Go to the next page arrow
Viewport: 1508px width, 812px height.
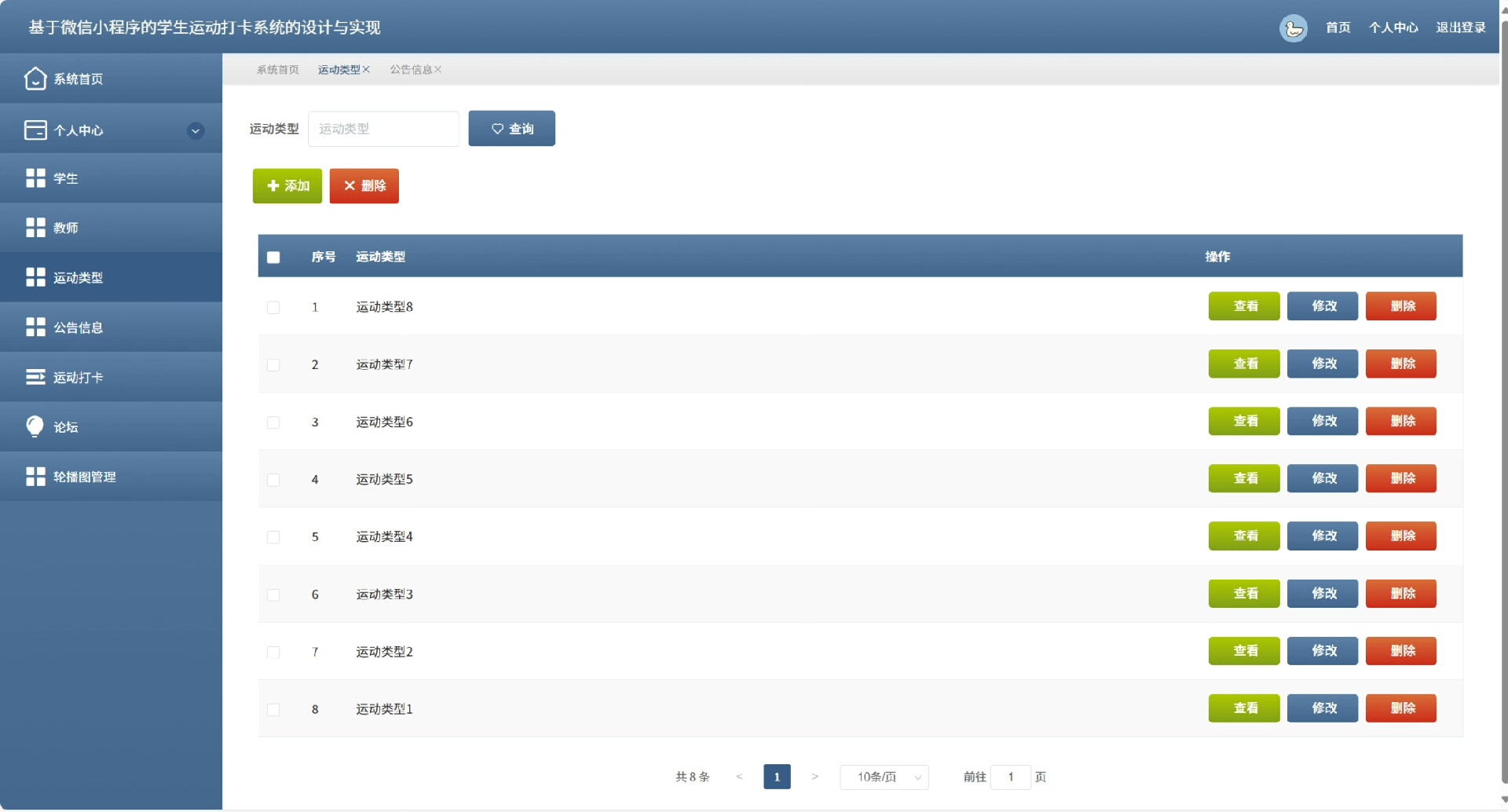pyautogui.click(x=815, y=777)
